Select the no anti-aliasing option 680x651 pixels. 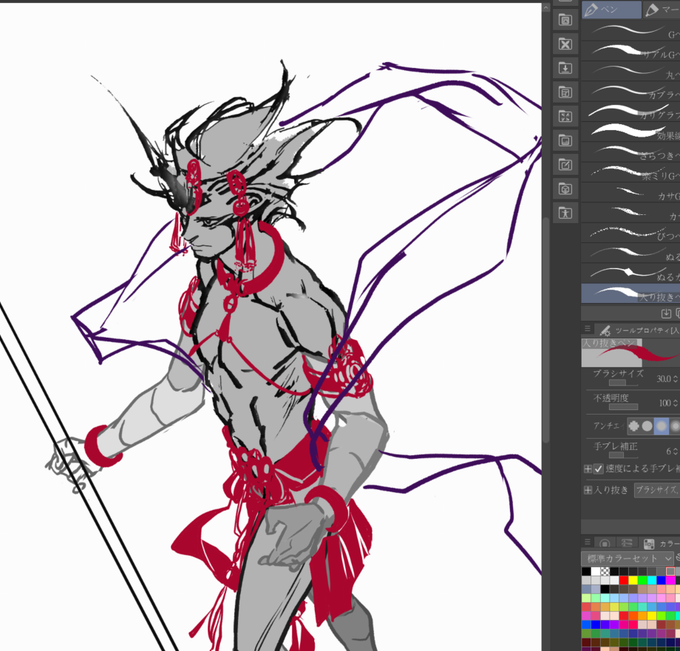tap(634, 426)
